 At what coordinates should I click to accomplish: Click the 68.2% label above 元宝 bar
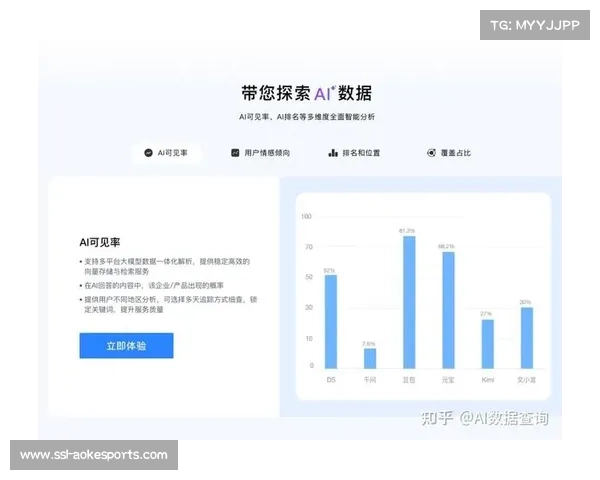pyautogui.click(x=446, y=246)
